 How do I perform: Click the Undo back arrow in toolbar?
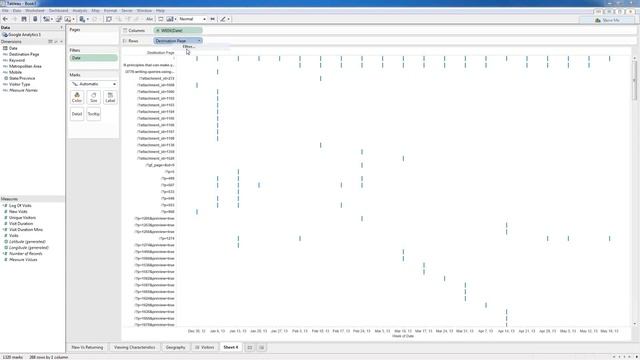pos(5,19)
